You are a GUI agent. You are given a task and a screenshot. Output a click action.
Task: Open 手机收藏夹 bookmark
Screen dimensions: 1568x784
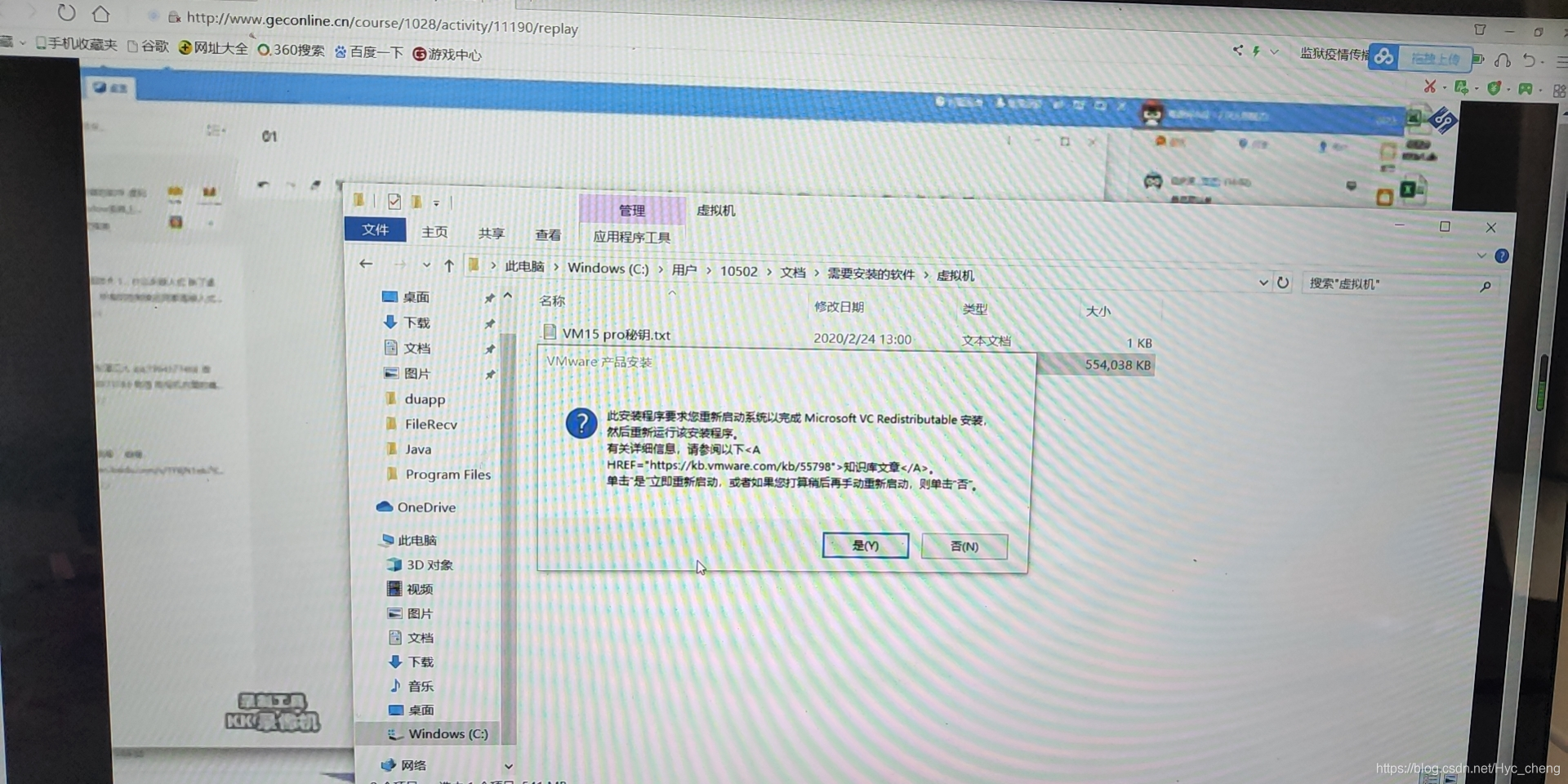tap(76, 43)
